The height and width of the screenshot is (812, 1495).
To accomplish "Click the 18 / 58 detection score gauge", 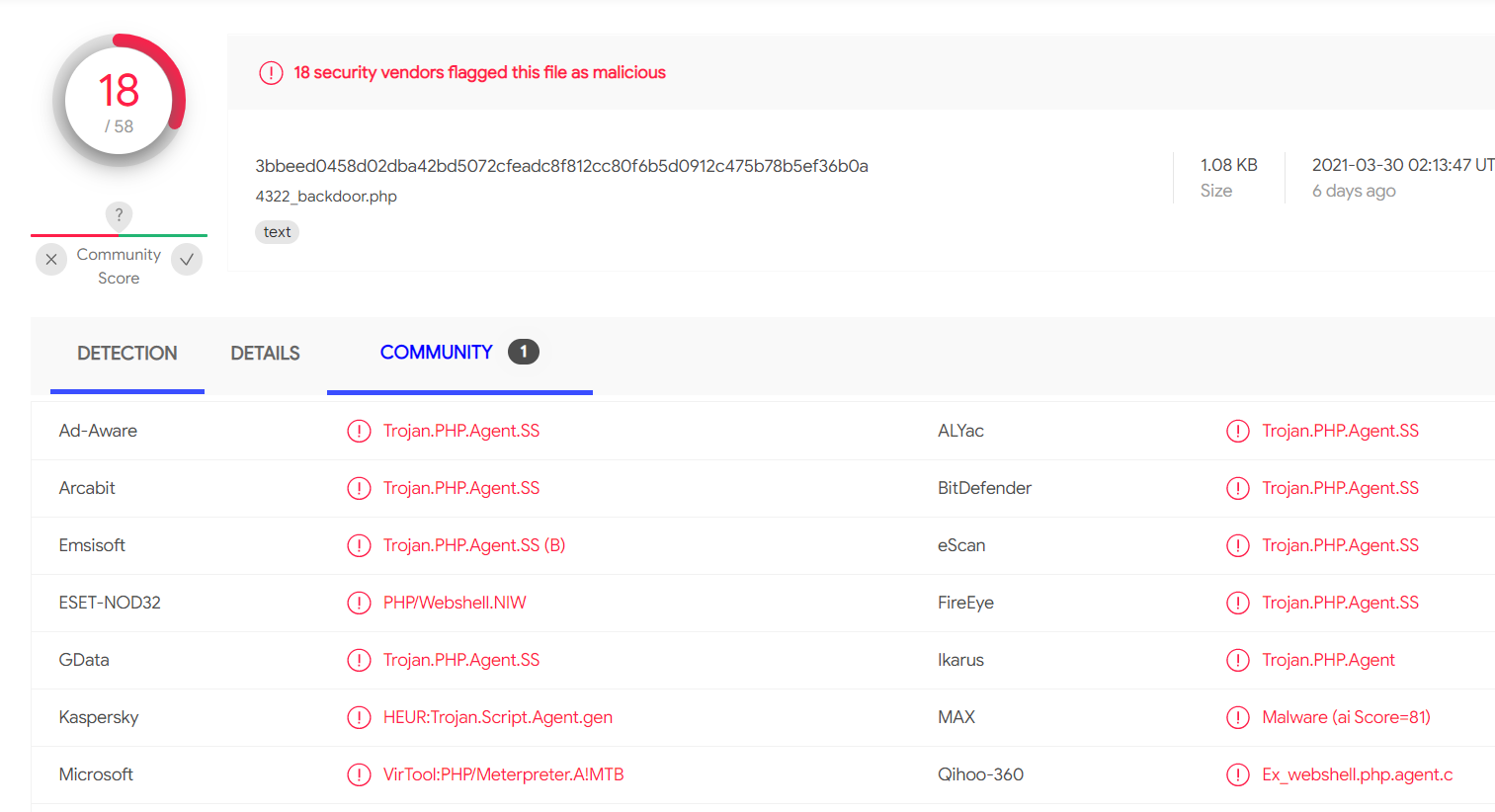I will tap(119, 101).
